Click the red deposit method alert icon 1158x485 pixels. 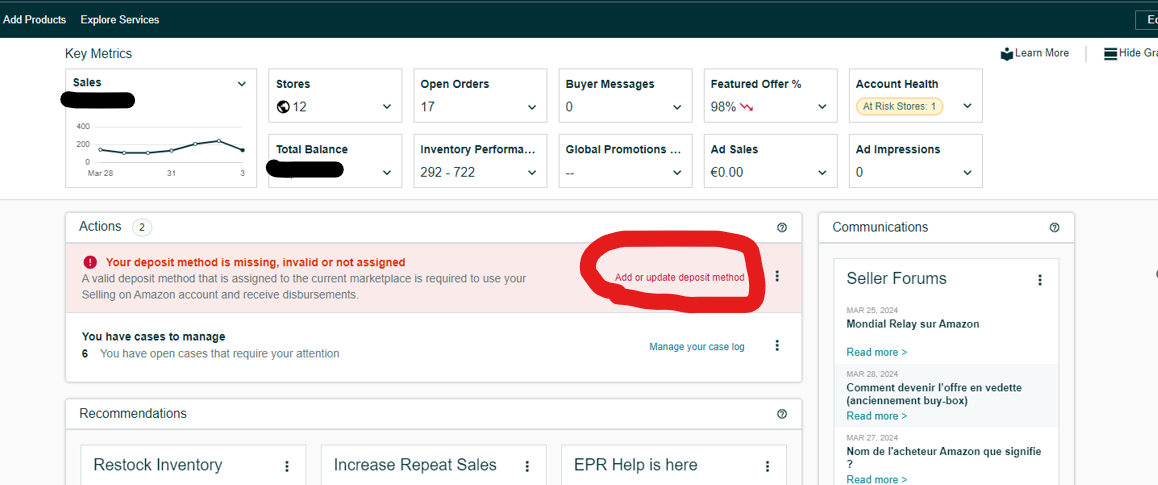click(90, 262)
